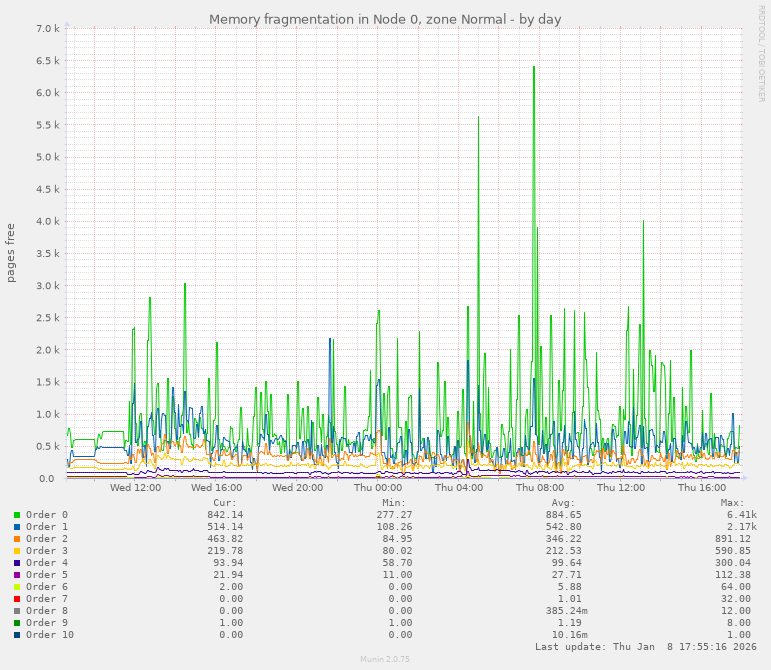
Task: Click the 'pages free' y-axis label
Action: (x=11, y=253)
